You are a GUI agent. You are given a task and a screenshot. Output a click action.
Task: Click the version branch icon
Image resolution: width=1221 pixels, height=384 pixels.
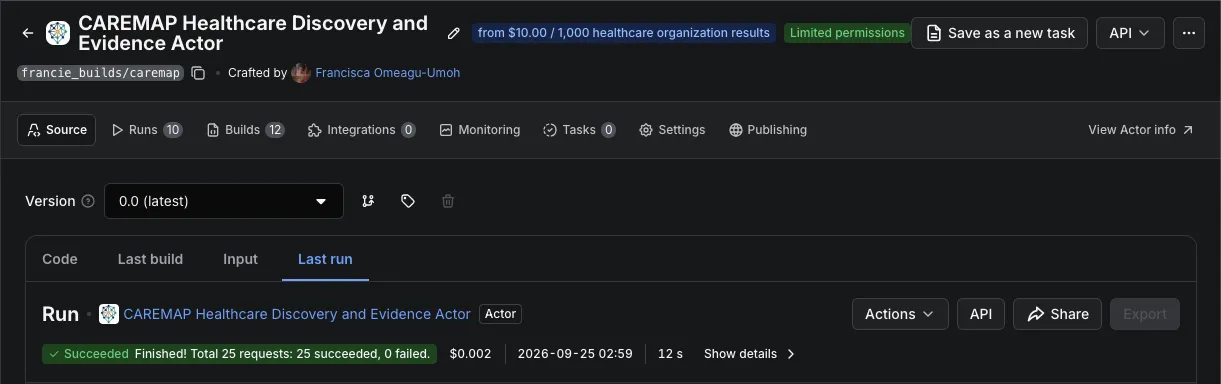point(368,201)
